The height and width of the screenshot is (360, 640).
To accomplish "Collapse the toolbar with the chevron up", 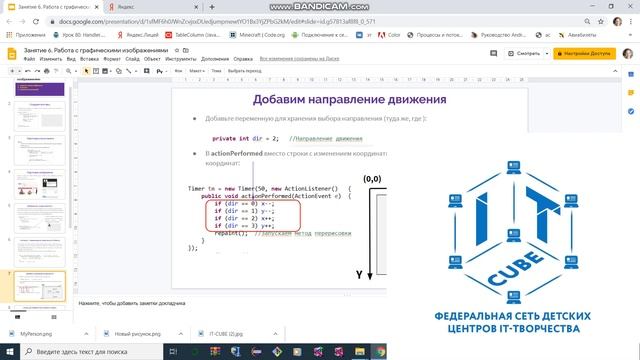I will coord(615,71).
